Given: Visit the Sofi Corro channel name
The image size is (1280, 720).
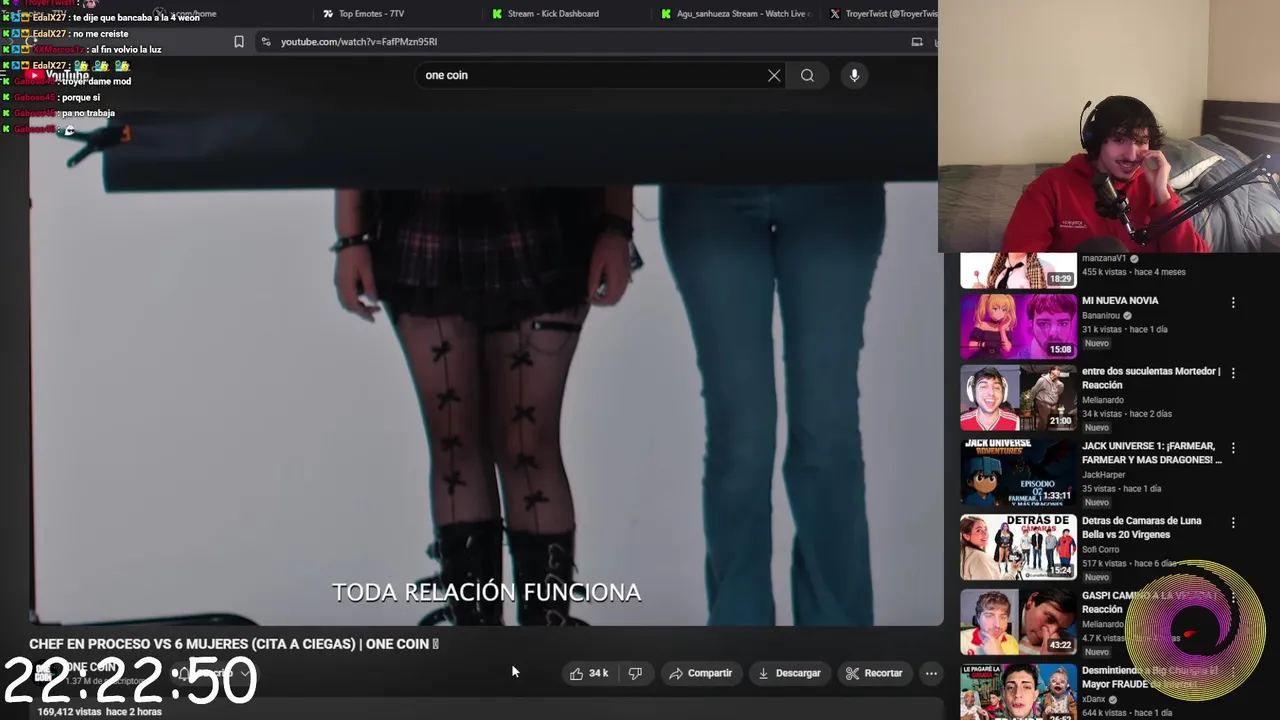Looking at the screenshot, I should tap(1100, 550).
